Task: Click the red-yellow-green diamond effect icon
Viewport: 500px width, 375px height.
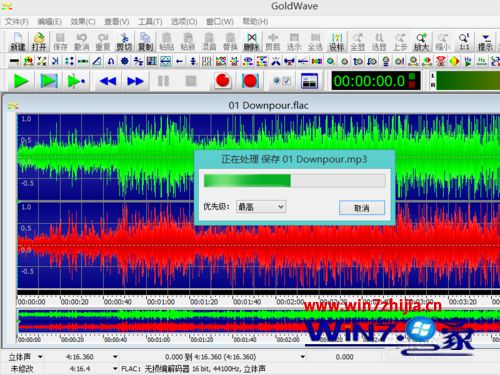Action: coord(454,61)
